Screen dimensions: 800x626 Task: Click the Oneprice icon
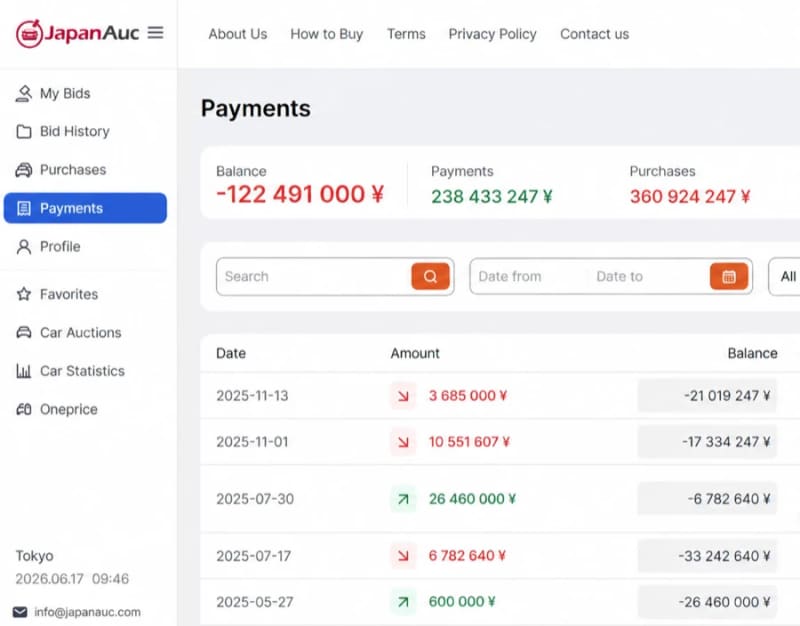click(23, 409)
